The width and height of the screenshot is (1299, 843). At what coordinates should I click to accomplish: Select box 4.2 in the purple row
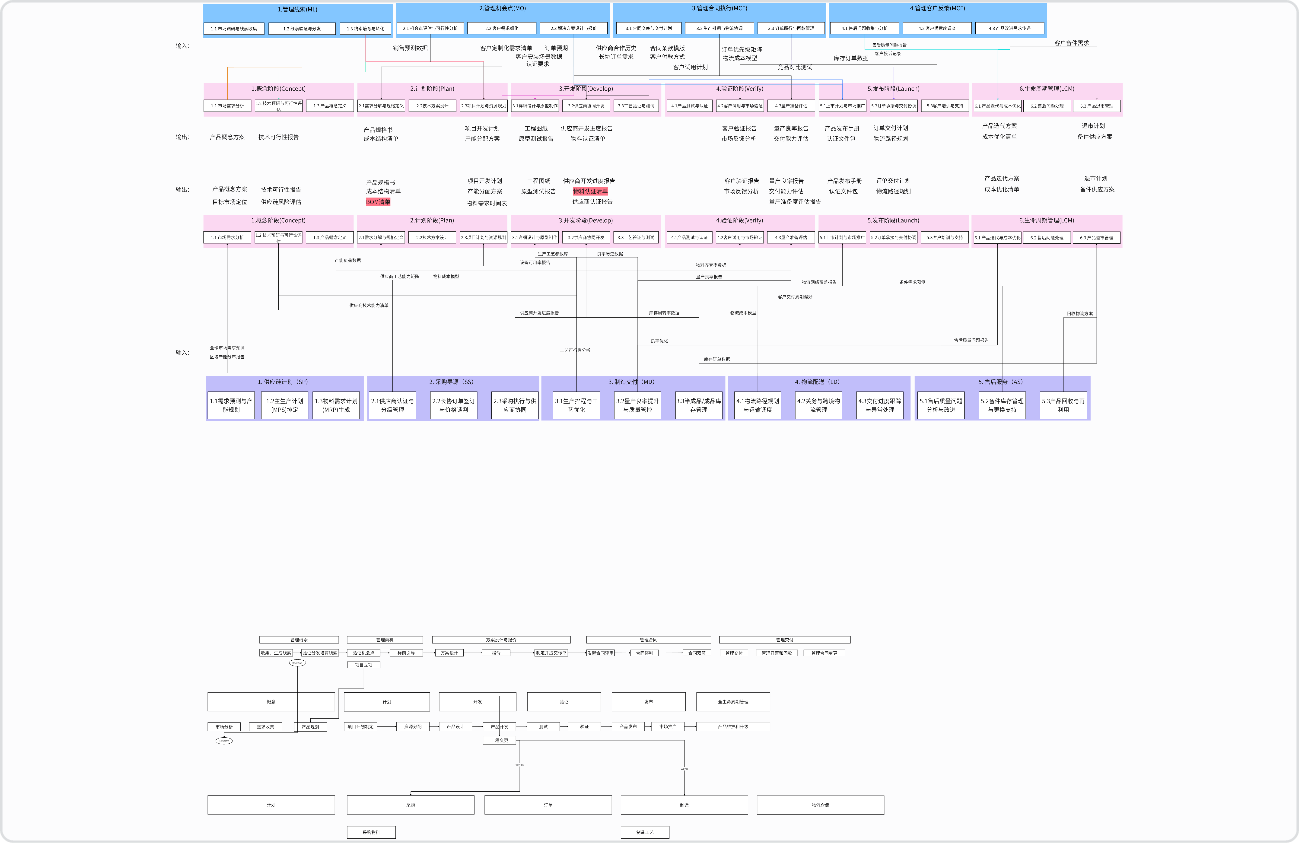(x=819, y=404)
